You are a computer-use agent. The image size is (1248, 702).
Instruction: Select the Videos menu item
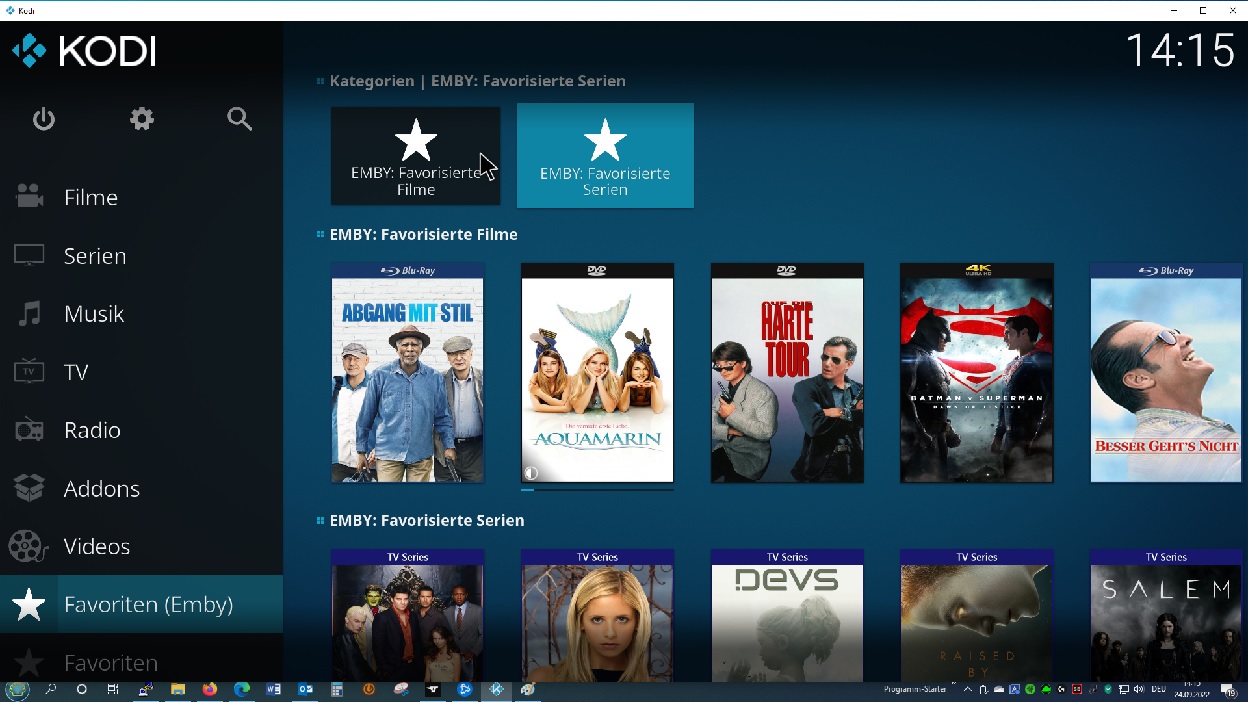(x=141, y=546)
